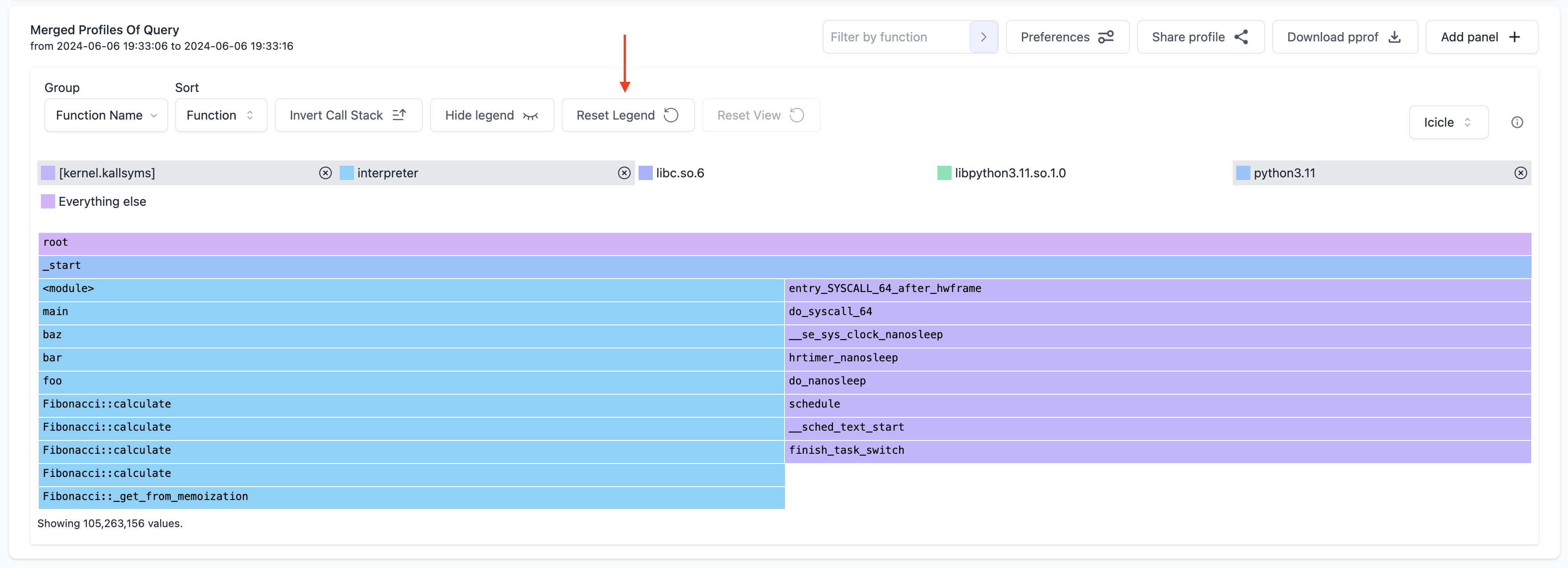The width and height of the screenshot is (1568, 568).
Task: Click the Share profile icon
Action: 1242,36
